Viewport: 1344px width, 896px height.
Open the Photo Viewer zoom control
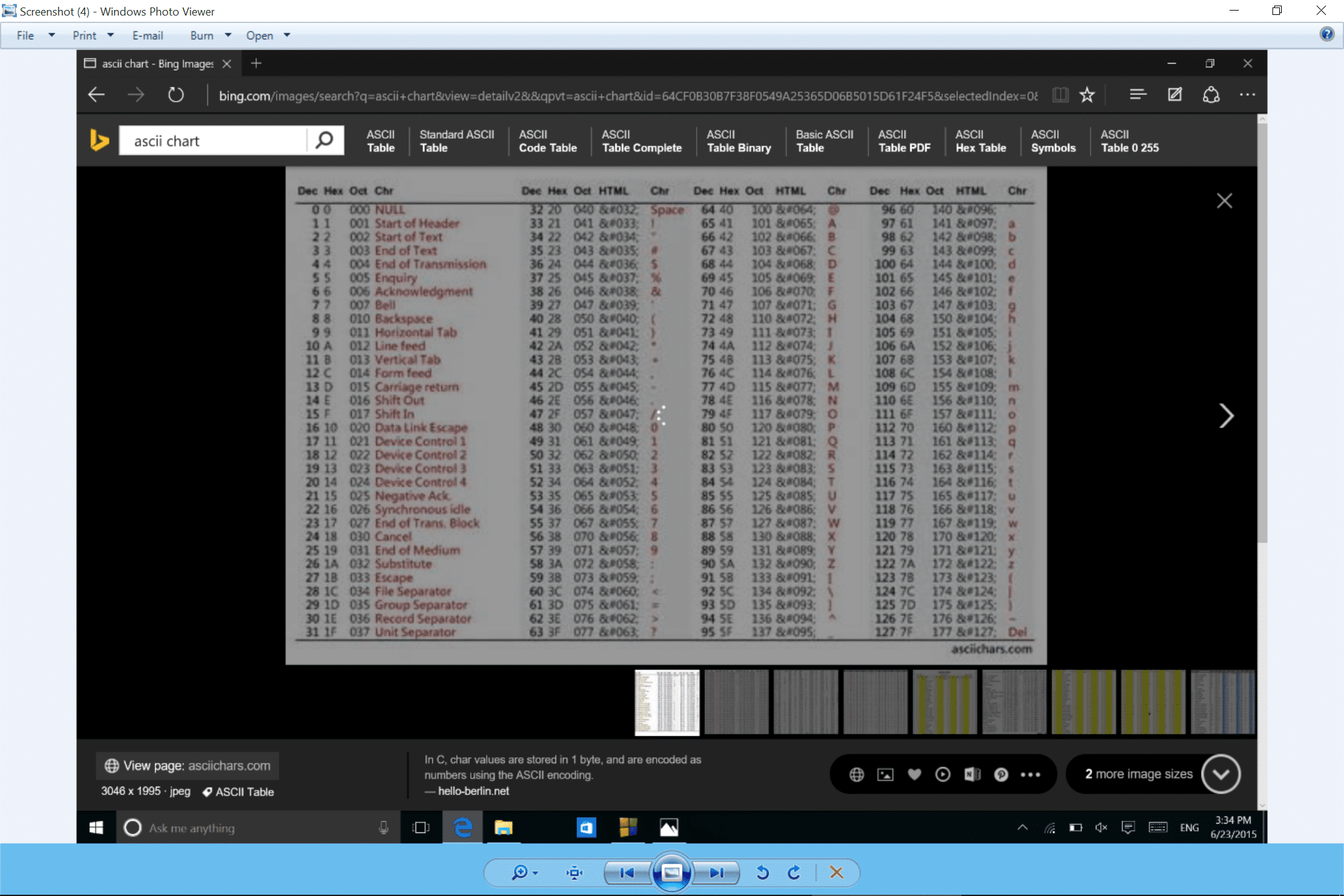[525, 873]
